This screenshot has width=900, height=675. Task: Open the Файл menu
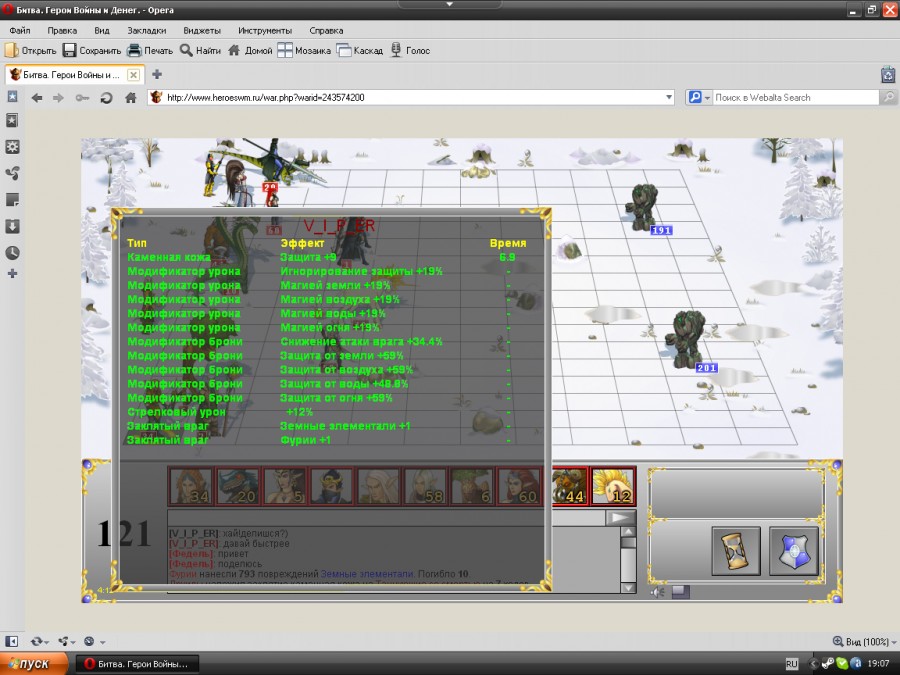(20, 30)
